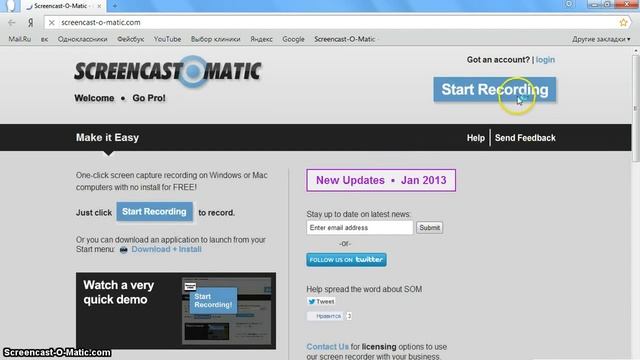Click the large Start Recording button

[495, 89]
